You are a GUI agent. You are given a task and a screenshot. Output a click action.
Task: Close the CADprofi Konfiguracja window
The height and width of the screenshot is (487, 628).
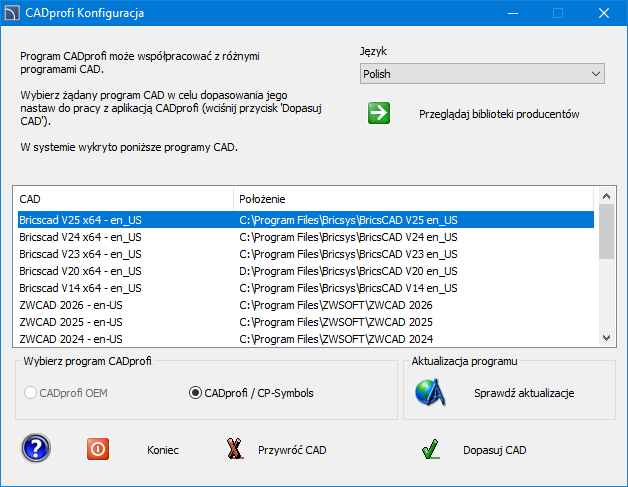[x=604, y=14]
